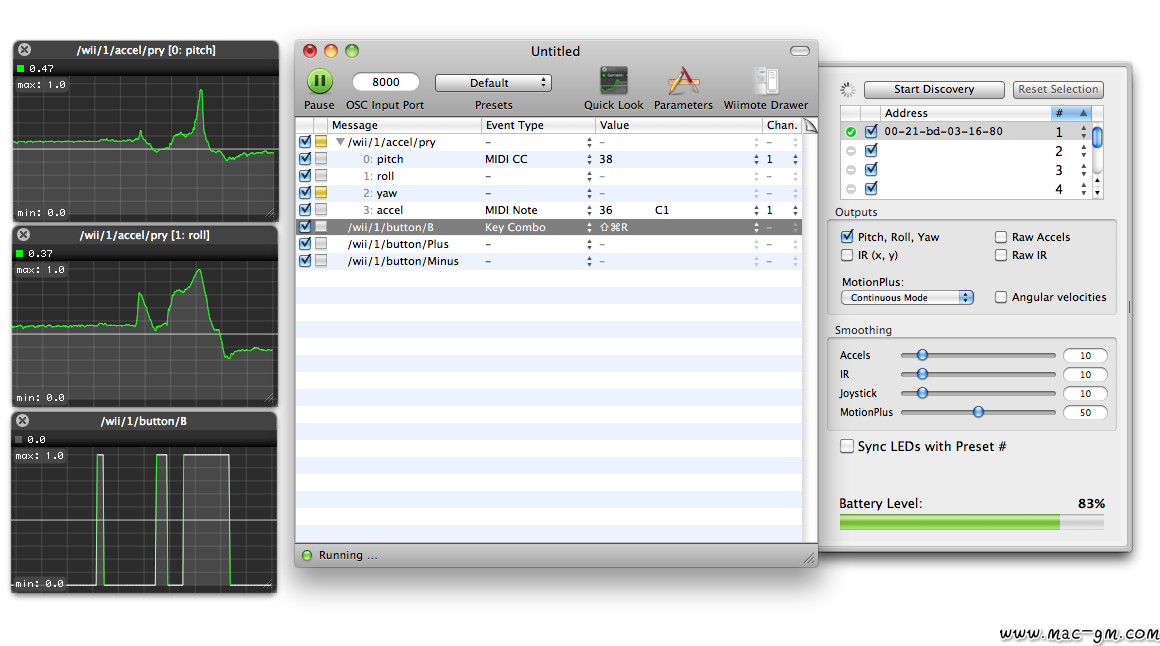Open event type popup for pitch MIDI CC

pos(590,159)
